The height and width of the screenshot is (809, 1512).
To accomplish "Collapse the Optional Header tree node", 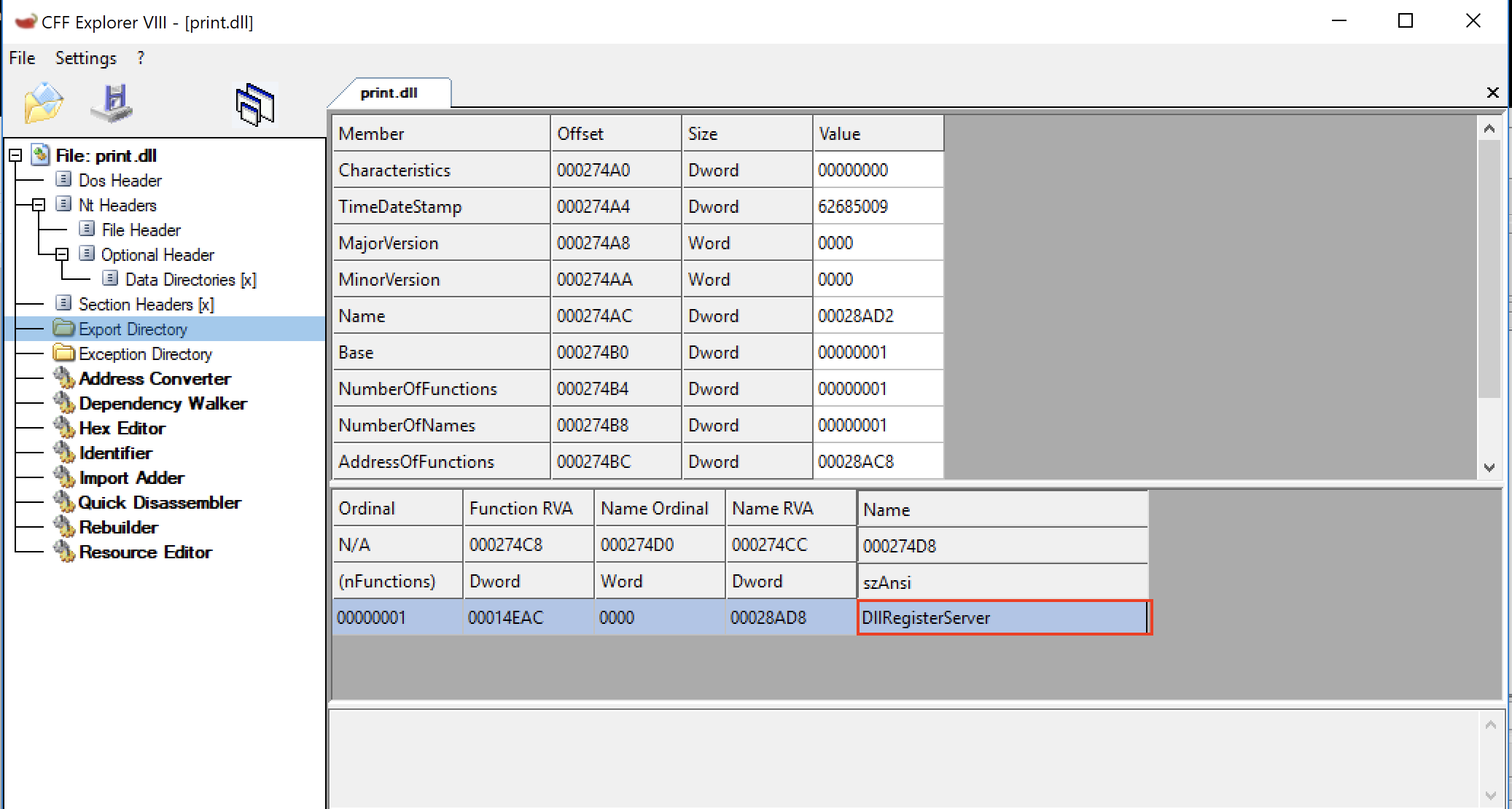I will 62,254.
